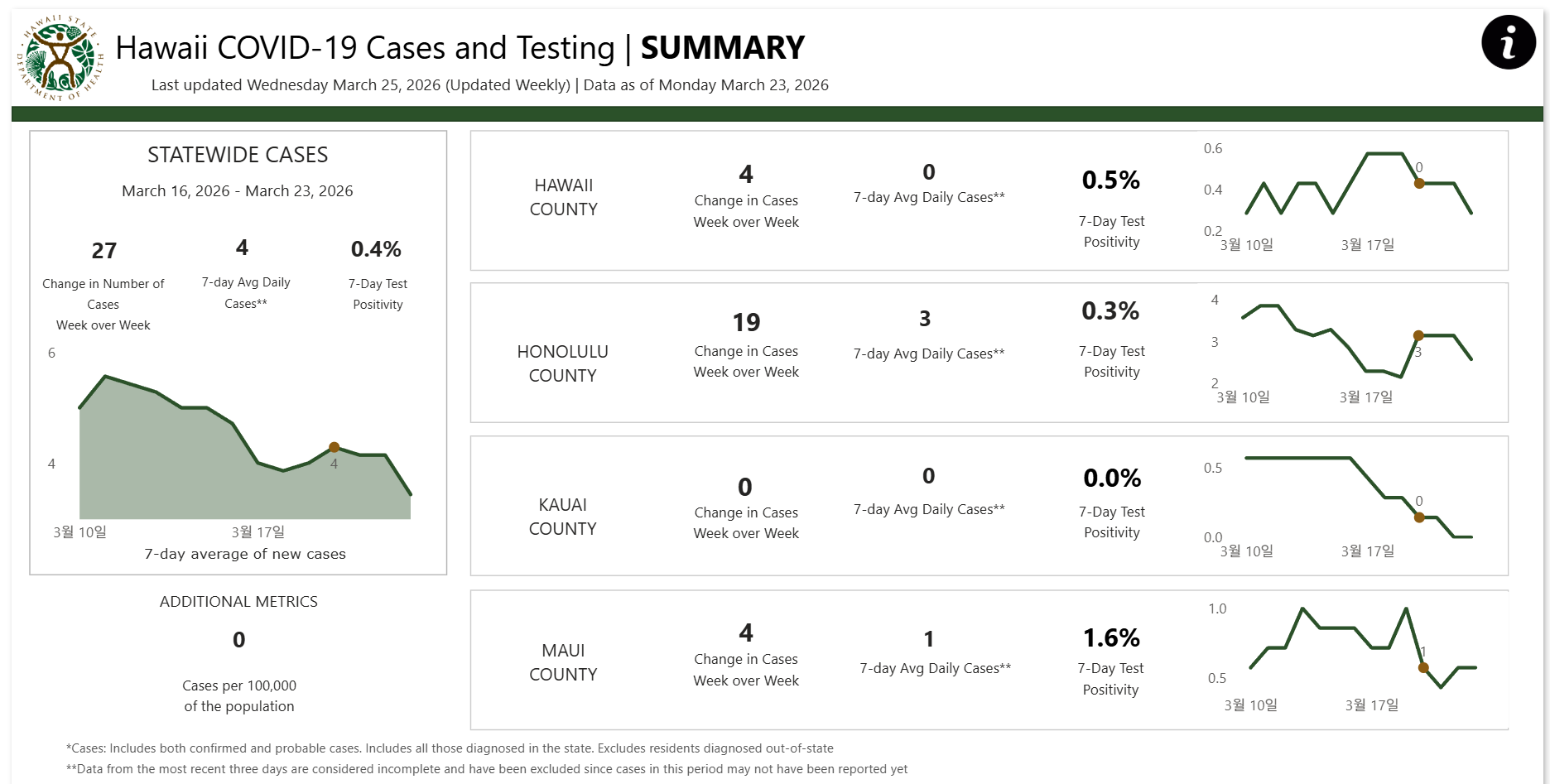Click the Hawaii Department of Health logo
The image size is (1550, 784).
pos(60,58)
